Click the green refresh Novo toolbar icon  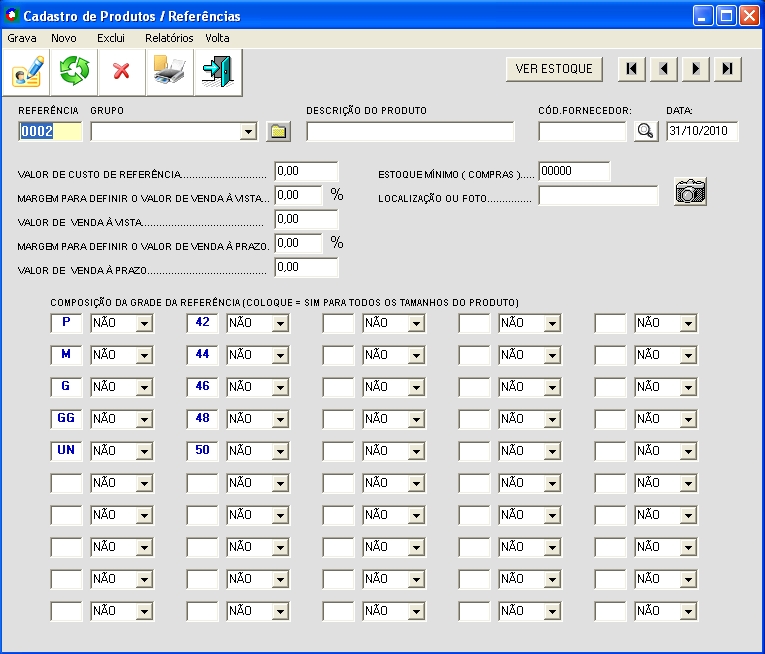click(74, 72)
